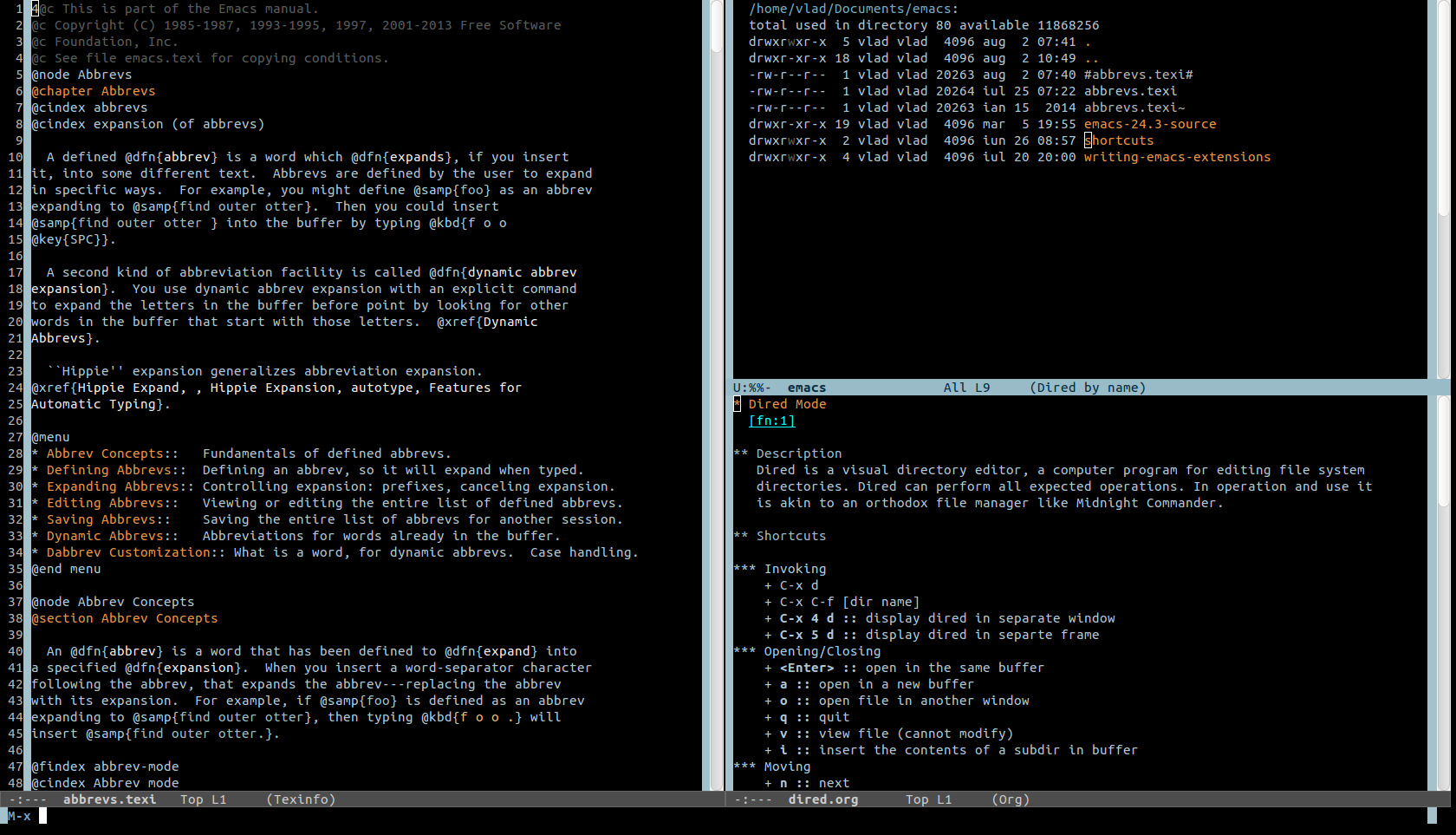Click the left scrollbar of abbrevs.texi window
This screenshot has height=835, width=1456.
click(717, 395)
